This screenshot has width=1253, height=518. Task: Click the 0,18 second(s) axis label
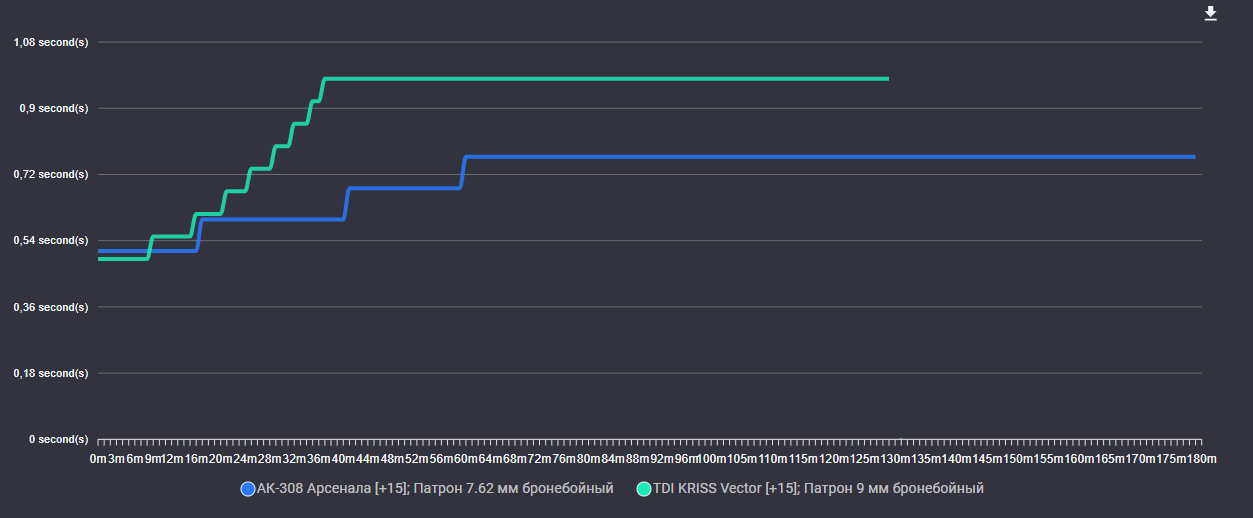point(51,373)
